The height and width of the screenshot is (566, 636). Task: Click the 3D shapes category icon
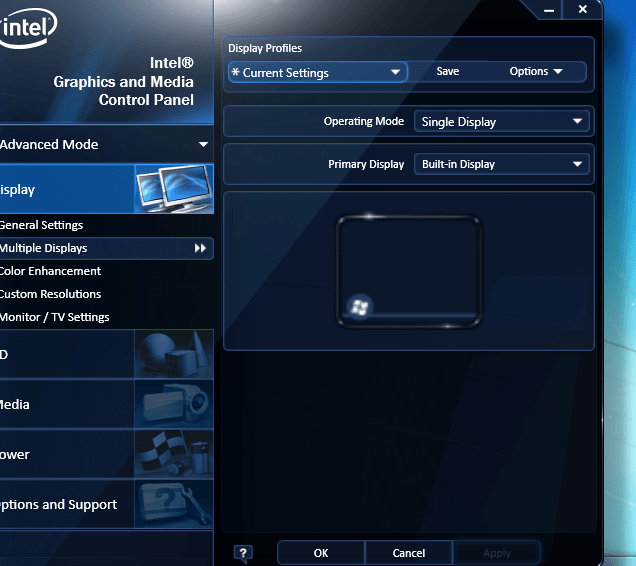[174, 354]
